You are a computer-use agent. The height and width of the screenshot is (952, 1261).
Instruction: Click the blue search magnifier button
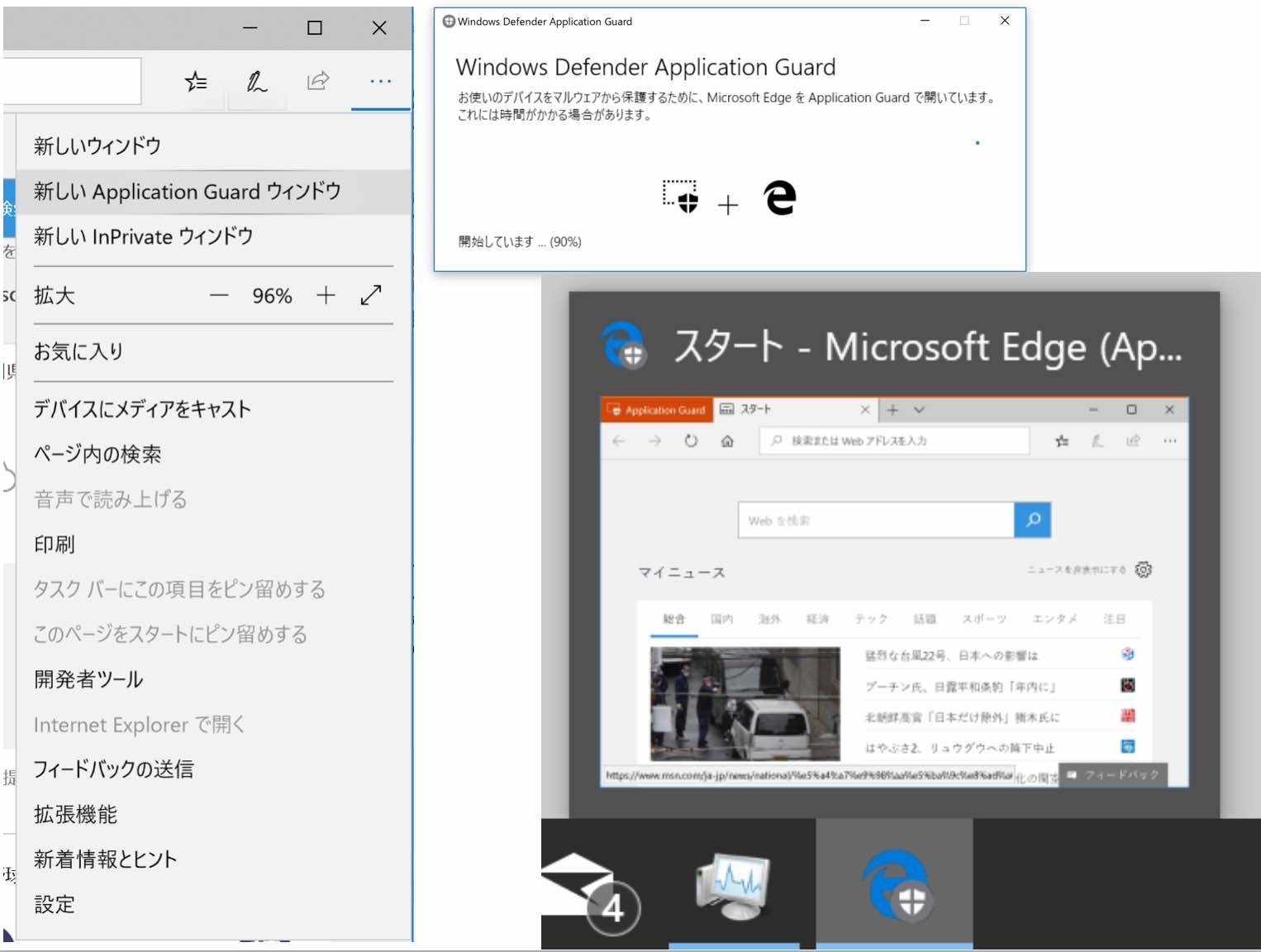[x=1033, y=520]
